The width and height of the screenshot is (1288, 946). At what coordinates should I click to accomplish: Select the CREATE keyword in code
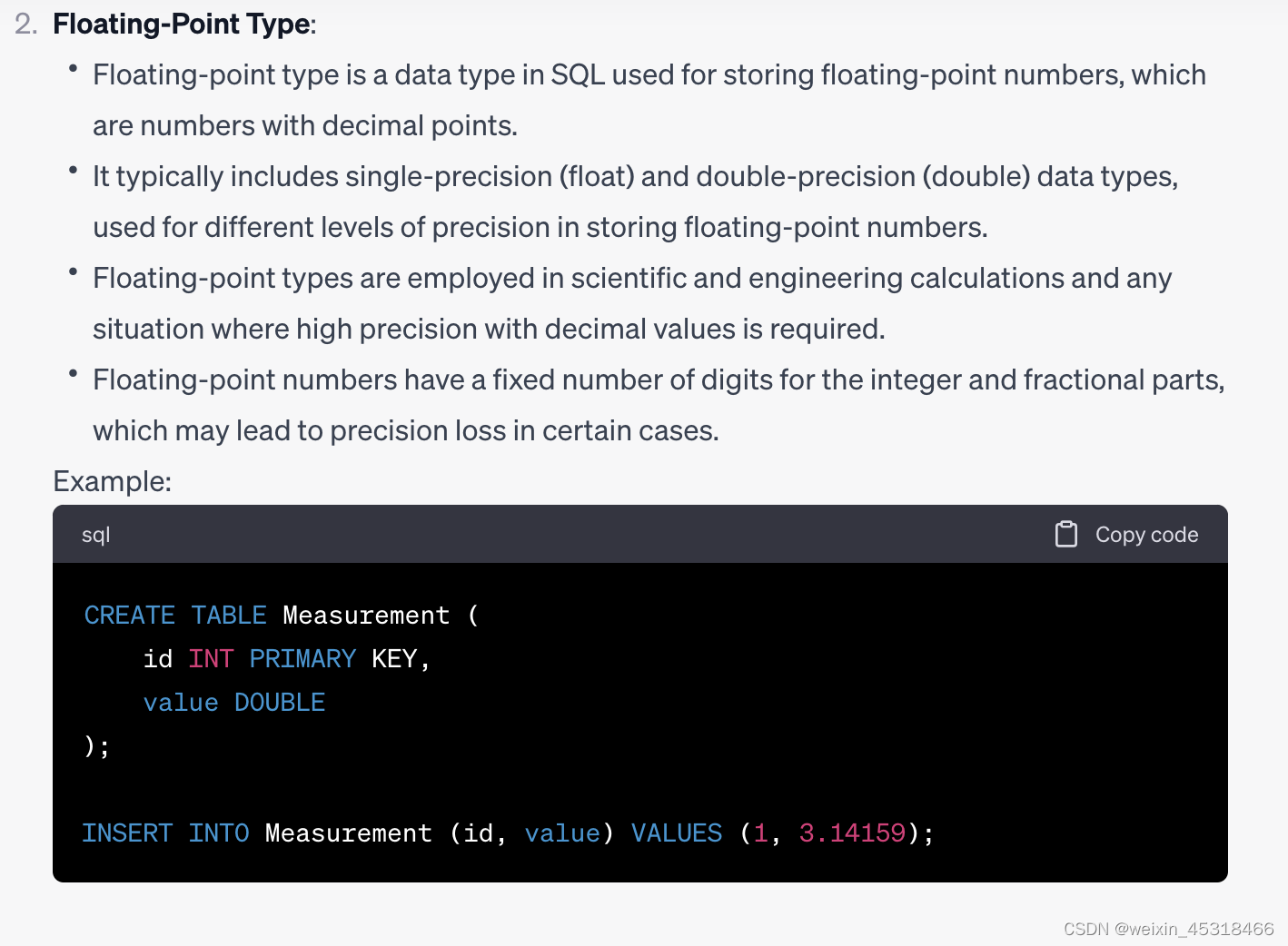pos(129,615)
